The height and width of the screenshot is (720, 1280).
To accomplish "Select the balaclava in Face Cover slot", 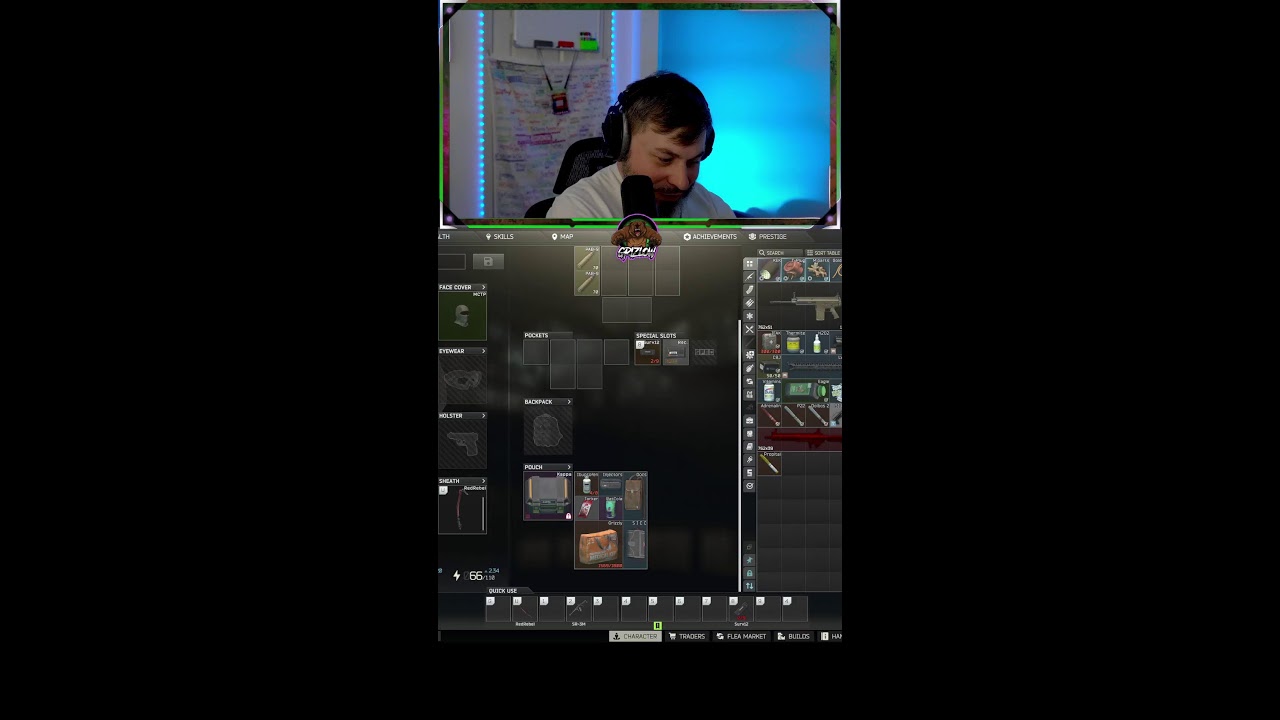I will tap(462, 316).
